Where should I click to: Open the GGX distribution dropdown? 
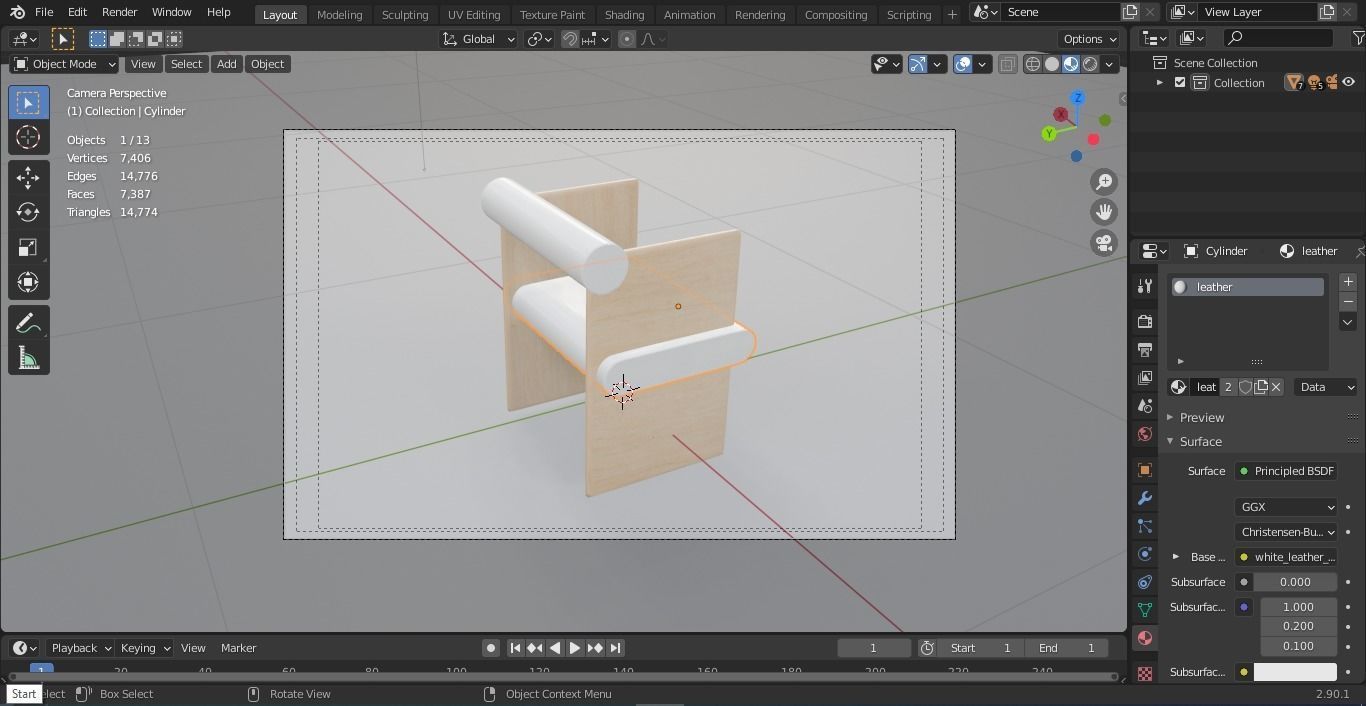tap(1286, 507)
